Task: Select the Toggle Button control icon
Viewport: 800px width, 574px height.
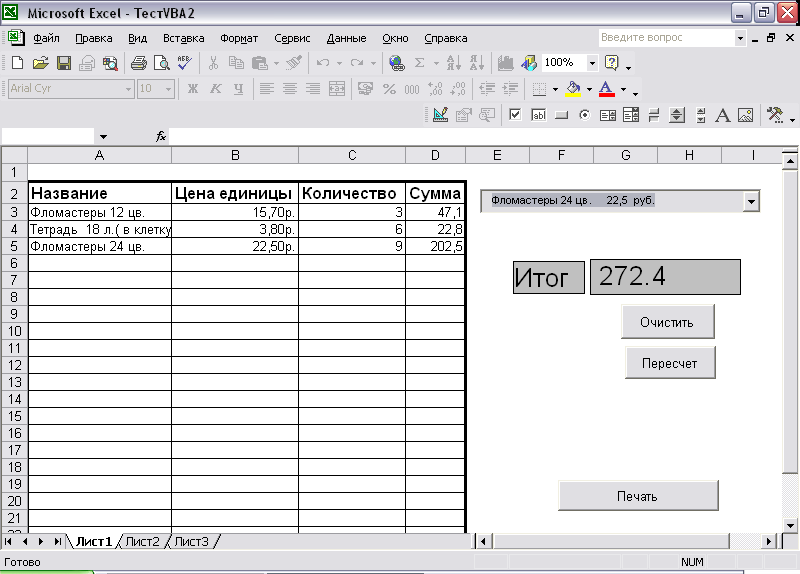Action: [x=654, y=115]
